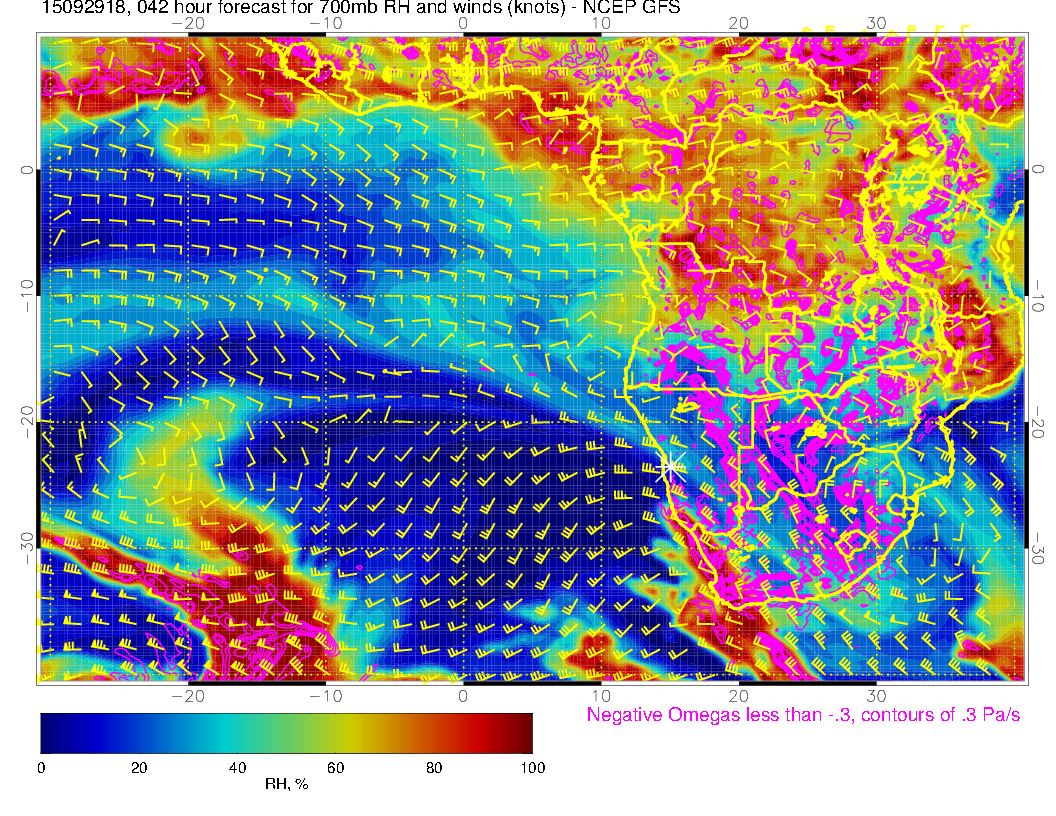The image size is (1056, 816).
Task: Click the bottom longitude axis label '-20'
Action: tap(188, 696)
